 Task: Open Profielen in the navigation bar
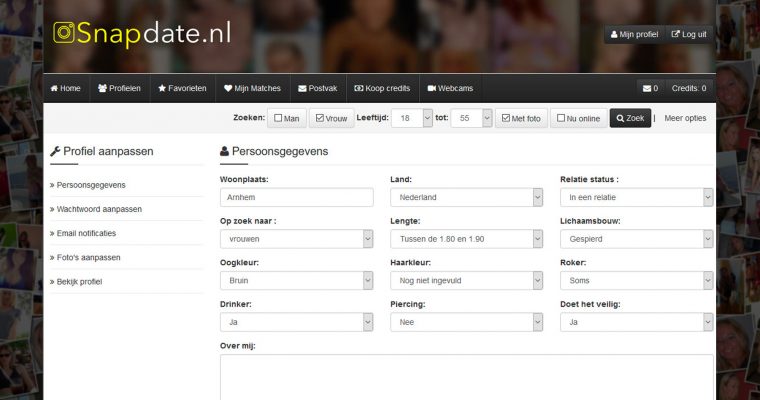point(119,88)
